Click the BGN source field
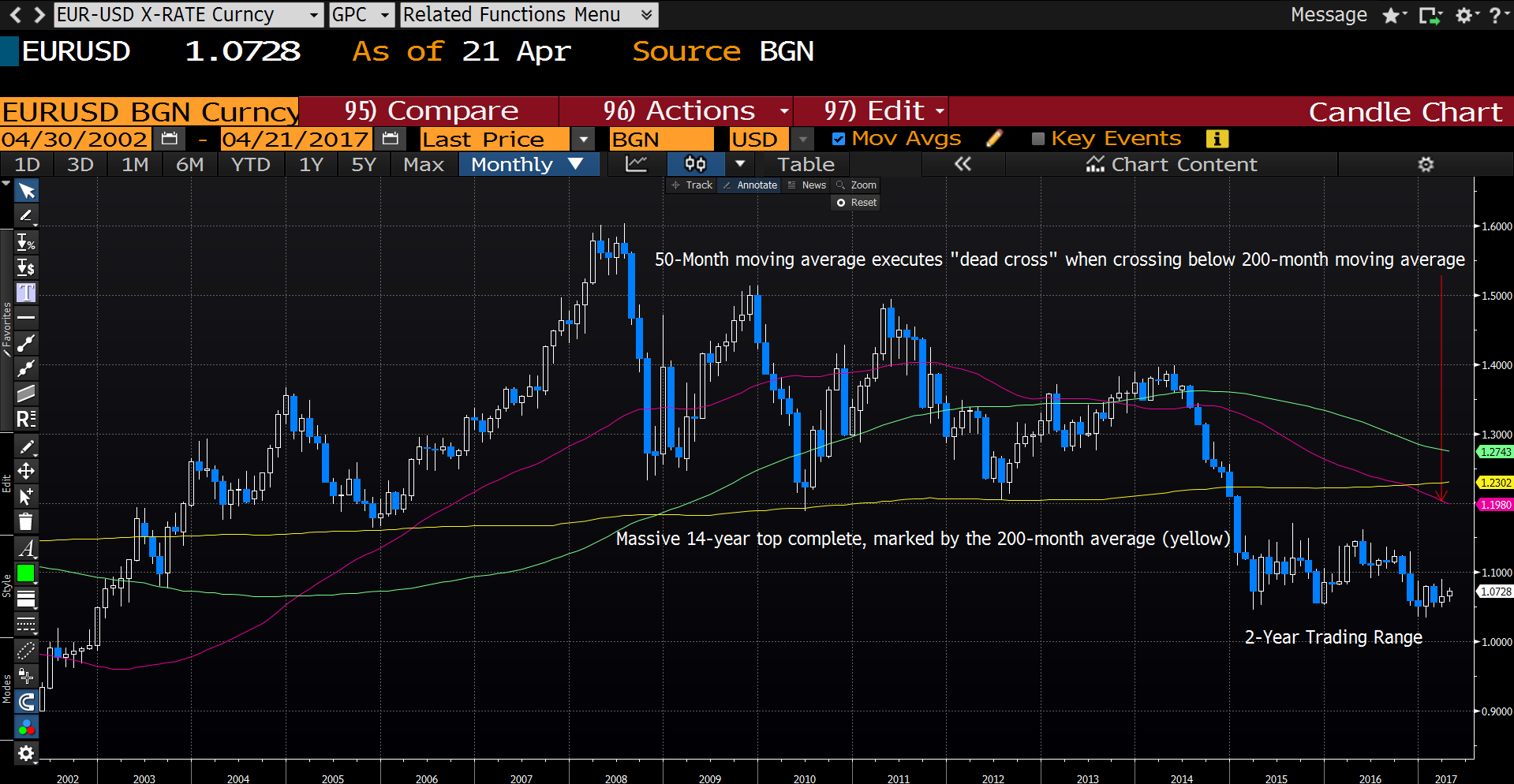1514x784 pixels. point(661,140)
